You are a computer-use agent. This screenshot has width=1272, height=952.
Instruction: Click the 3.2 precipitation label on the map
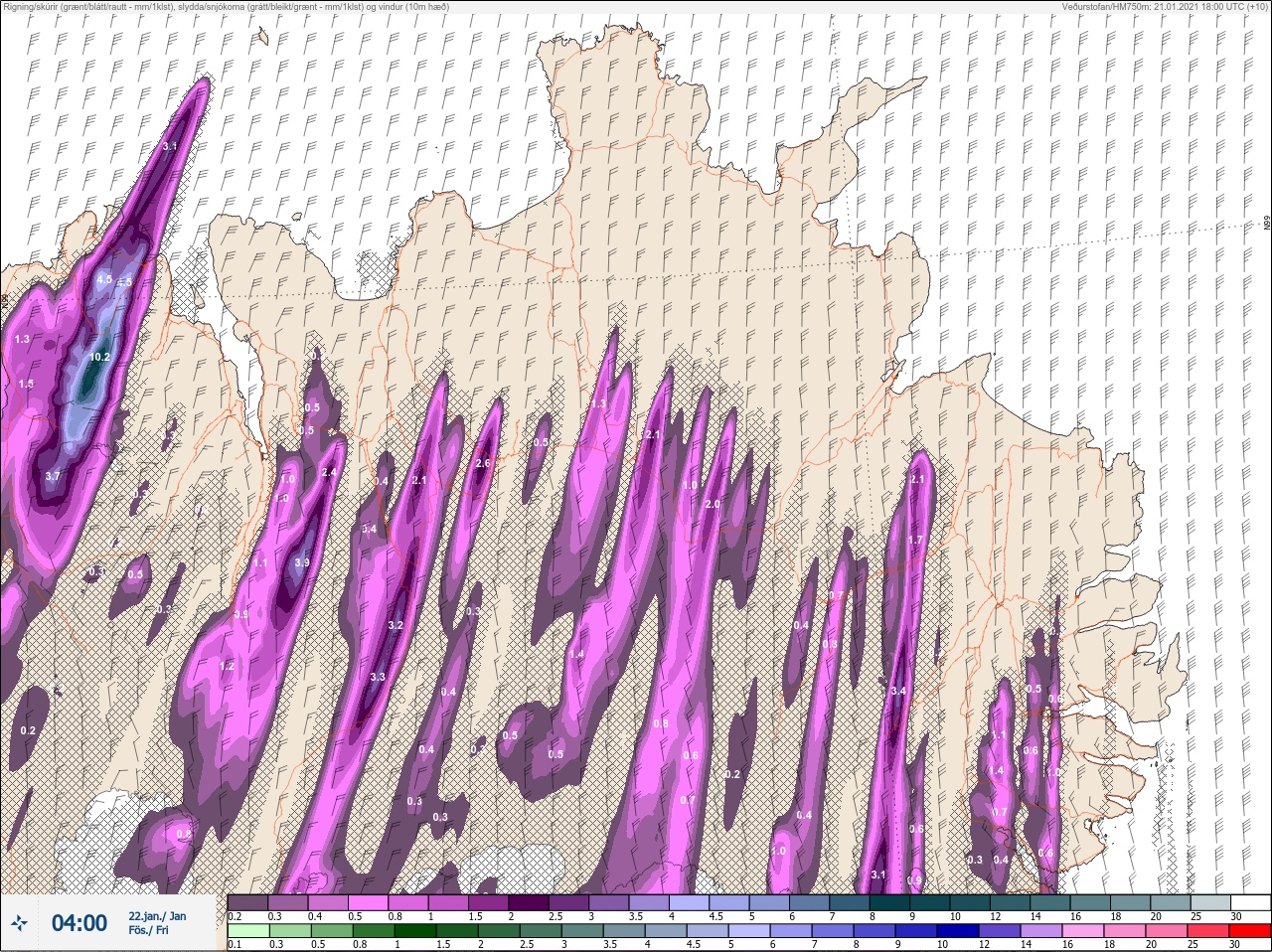(x=396, y=625)
